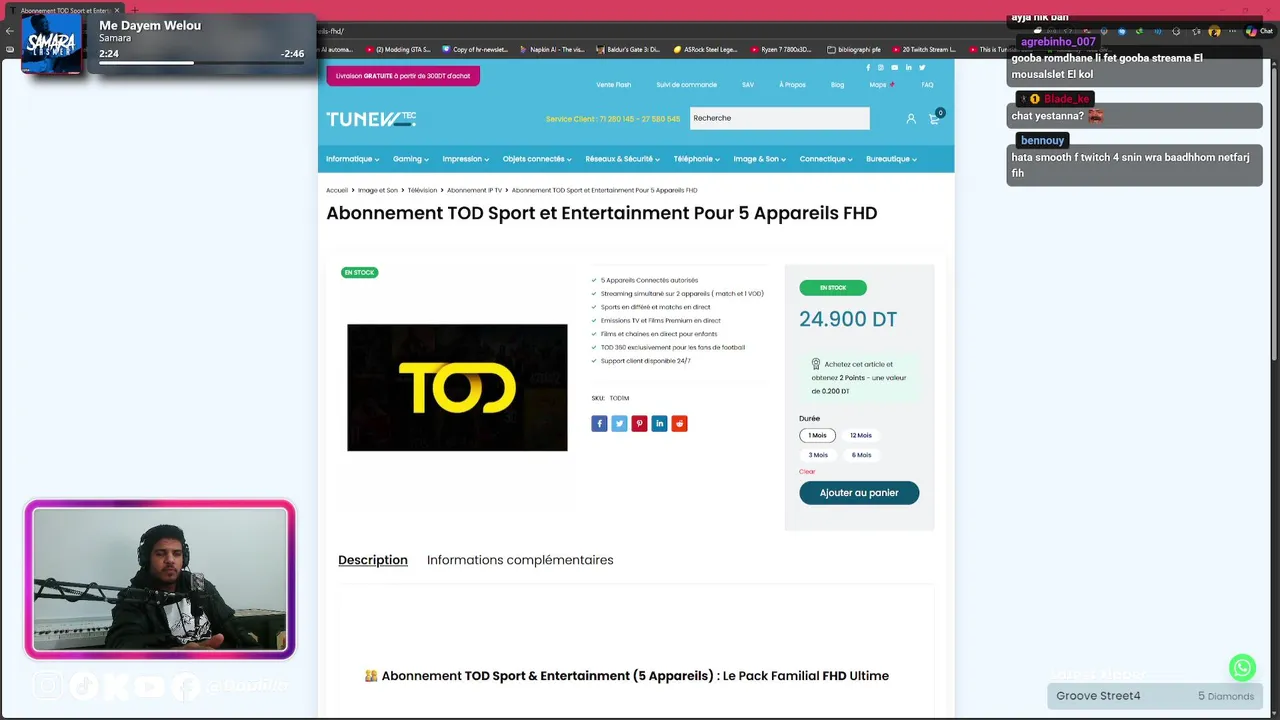Viewport: 1280px width, 720px height.
Task: Expand Connectique menu
Action: click(x=826, y=159)
